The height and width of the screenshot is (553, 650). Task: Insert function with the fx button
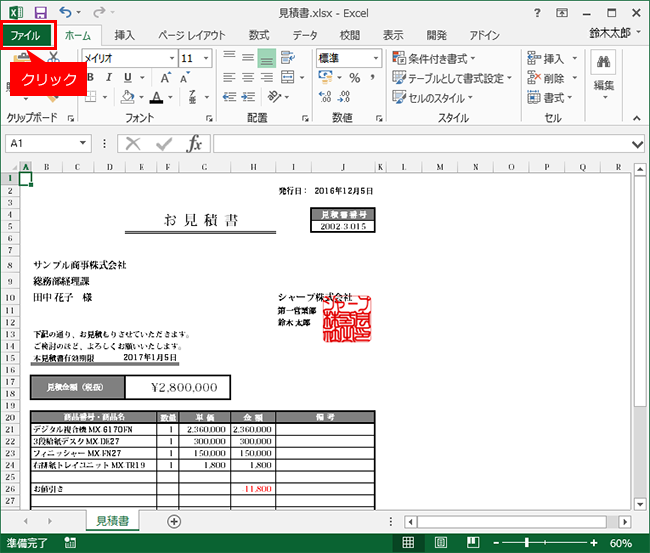click(x=194, y=143)
